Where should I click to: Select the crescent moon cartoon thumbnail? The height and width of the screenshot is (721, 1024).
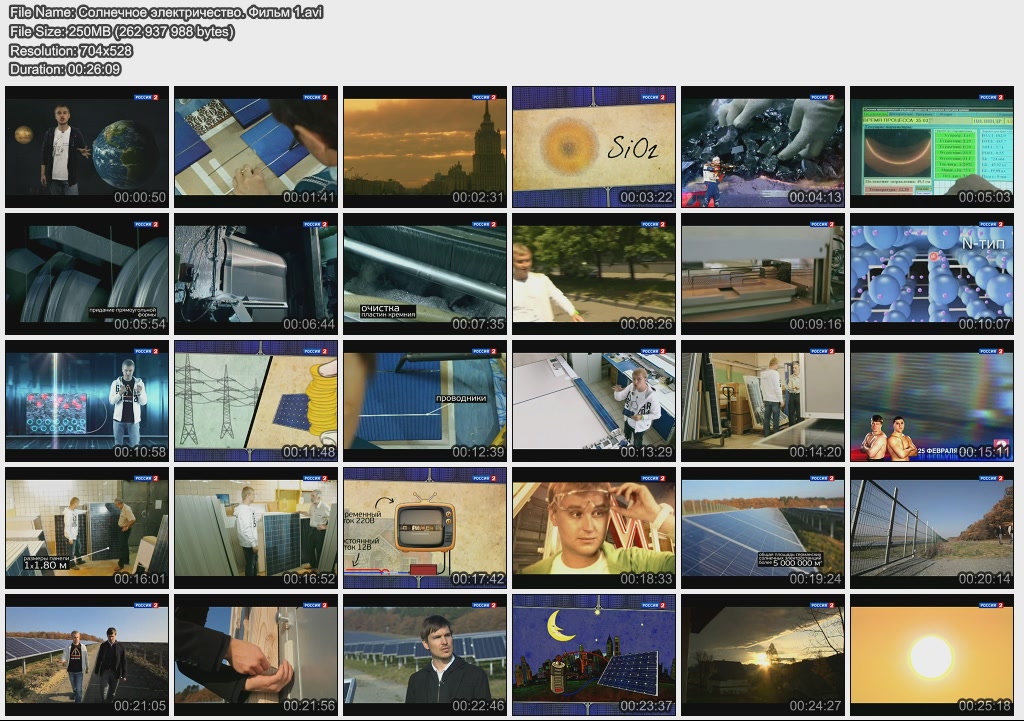(x=594, y=655)
